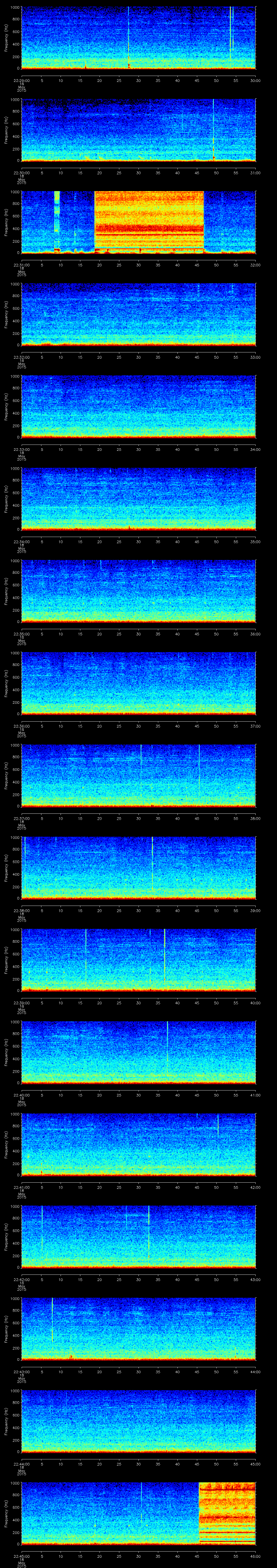
Task: Click the 22:40:00 start time label
Action: (x=21, y=1095)
